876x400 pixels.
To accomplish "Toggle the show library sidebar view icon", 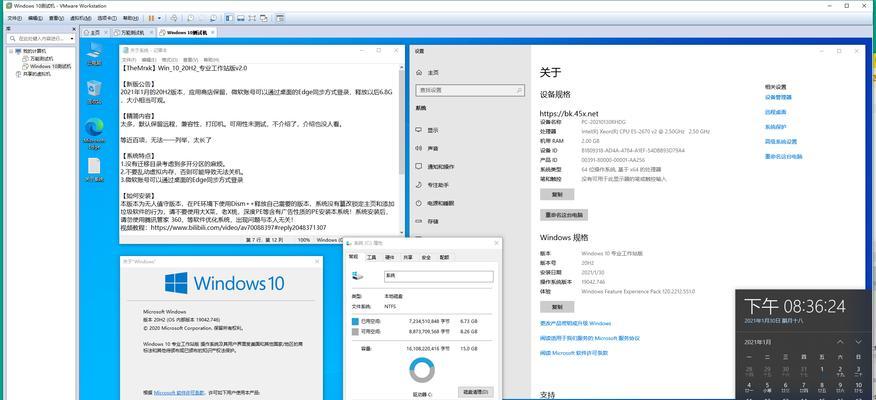I will coord(230,18).
